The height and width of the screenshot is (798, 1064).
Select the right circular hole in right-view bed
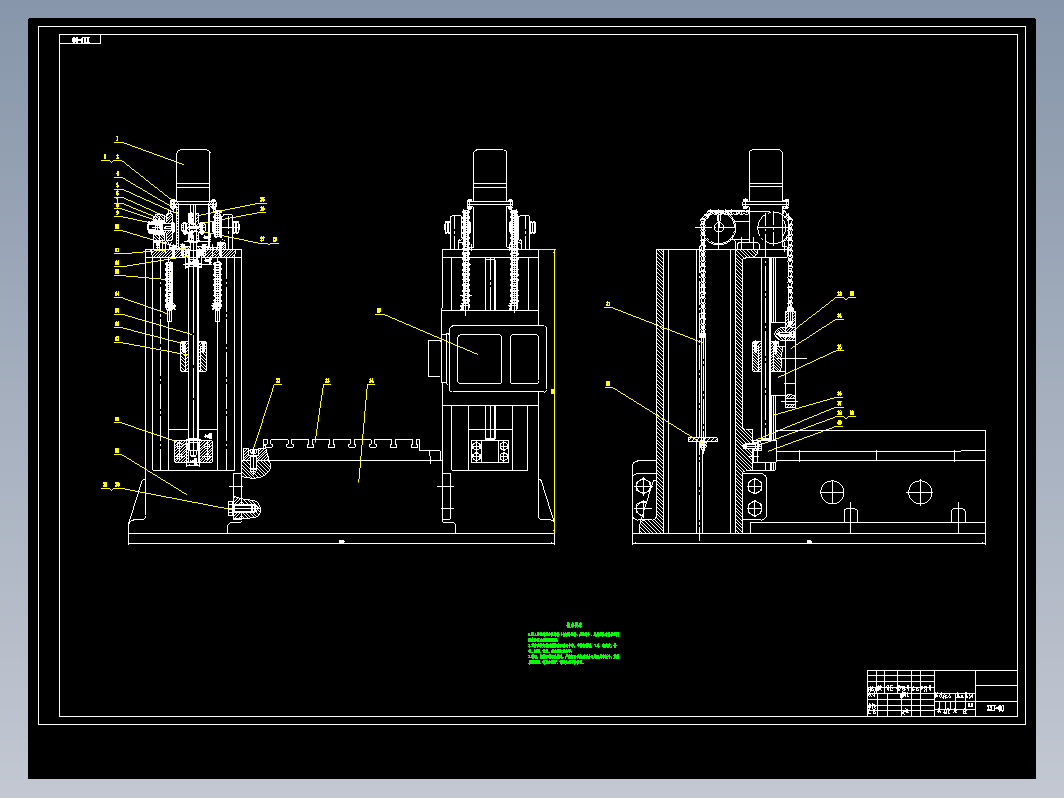(920, 492)
